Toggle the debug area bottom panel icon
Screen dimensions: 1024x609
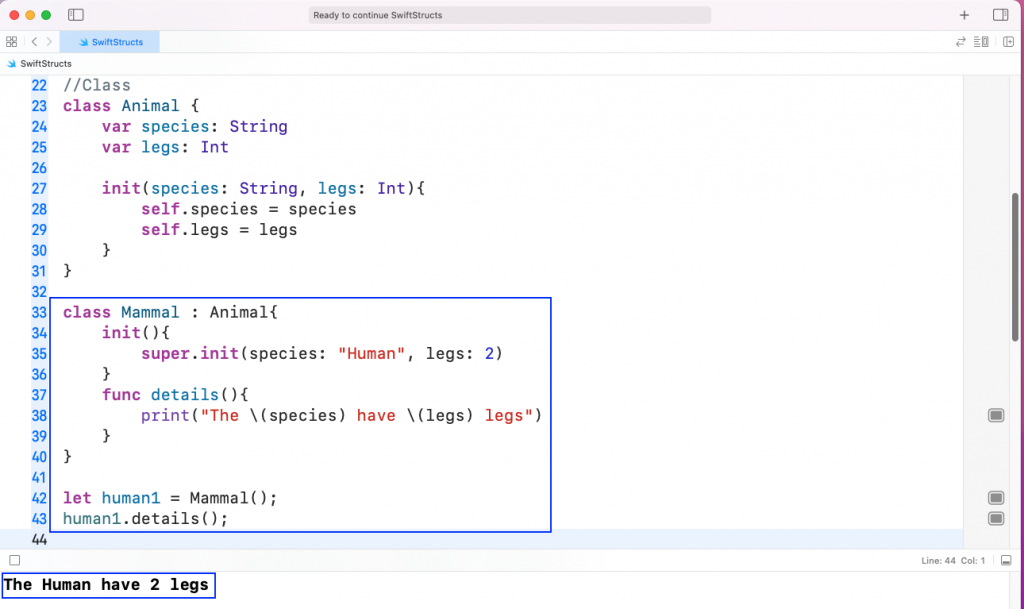[x=1006, y=560]
